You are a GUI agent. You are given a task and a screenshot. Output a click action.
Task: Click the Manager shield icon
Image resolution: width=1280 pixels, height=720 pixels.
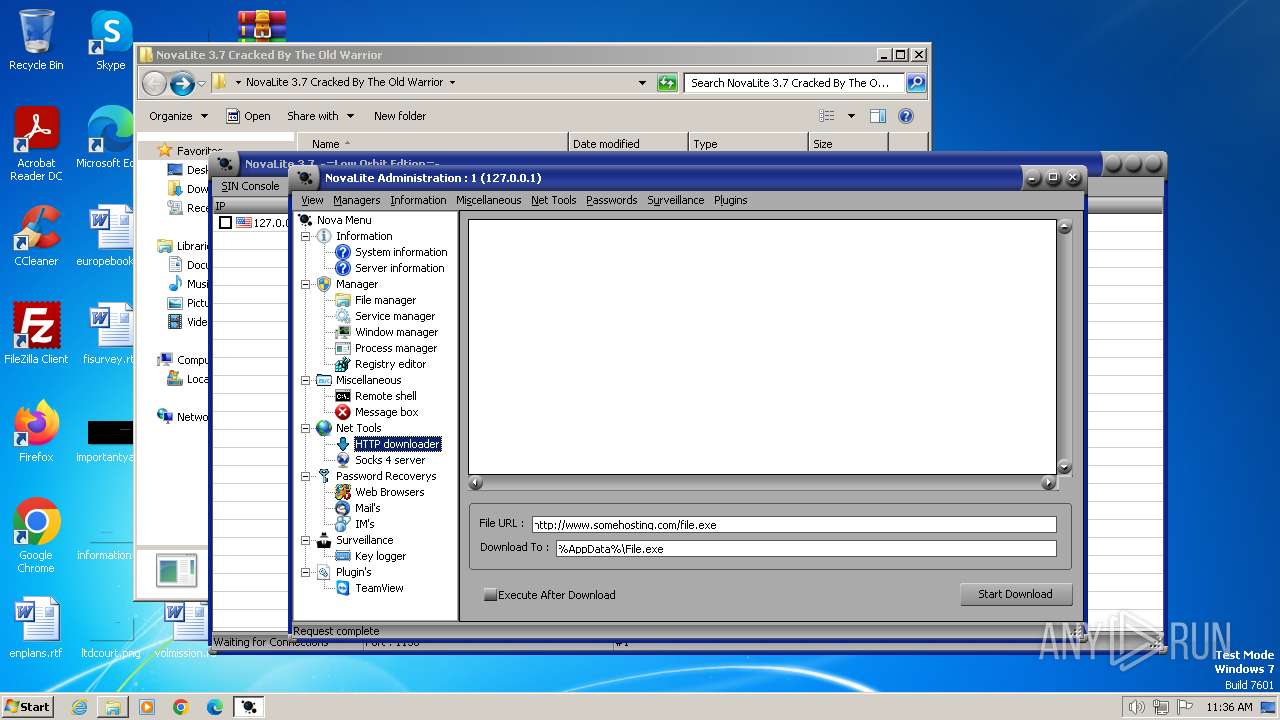pos(324,284)
